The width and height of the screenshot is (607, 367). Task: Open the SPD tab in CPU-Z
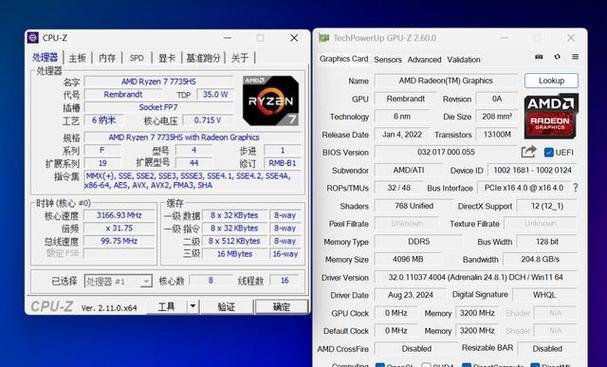tap(137, 58)
